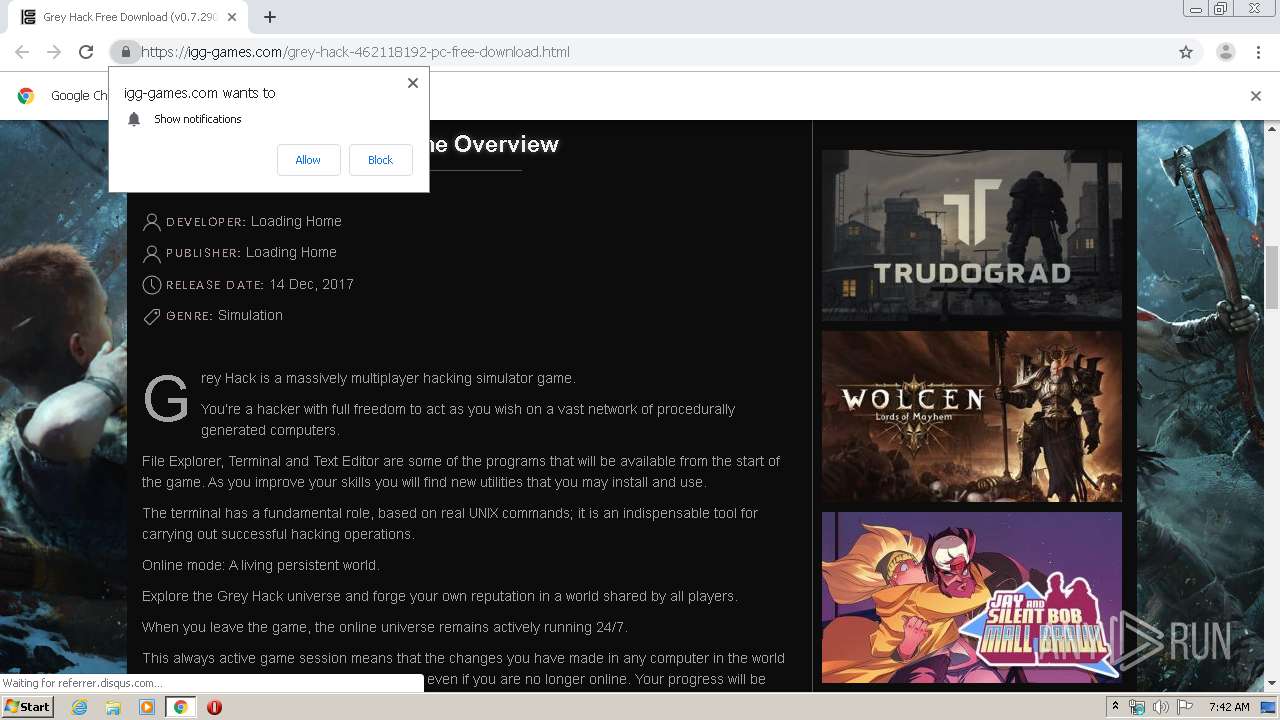Allow notifications from igg-games.com
The image size is (1280, 720).
coord(308,160)
